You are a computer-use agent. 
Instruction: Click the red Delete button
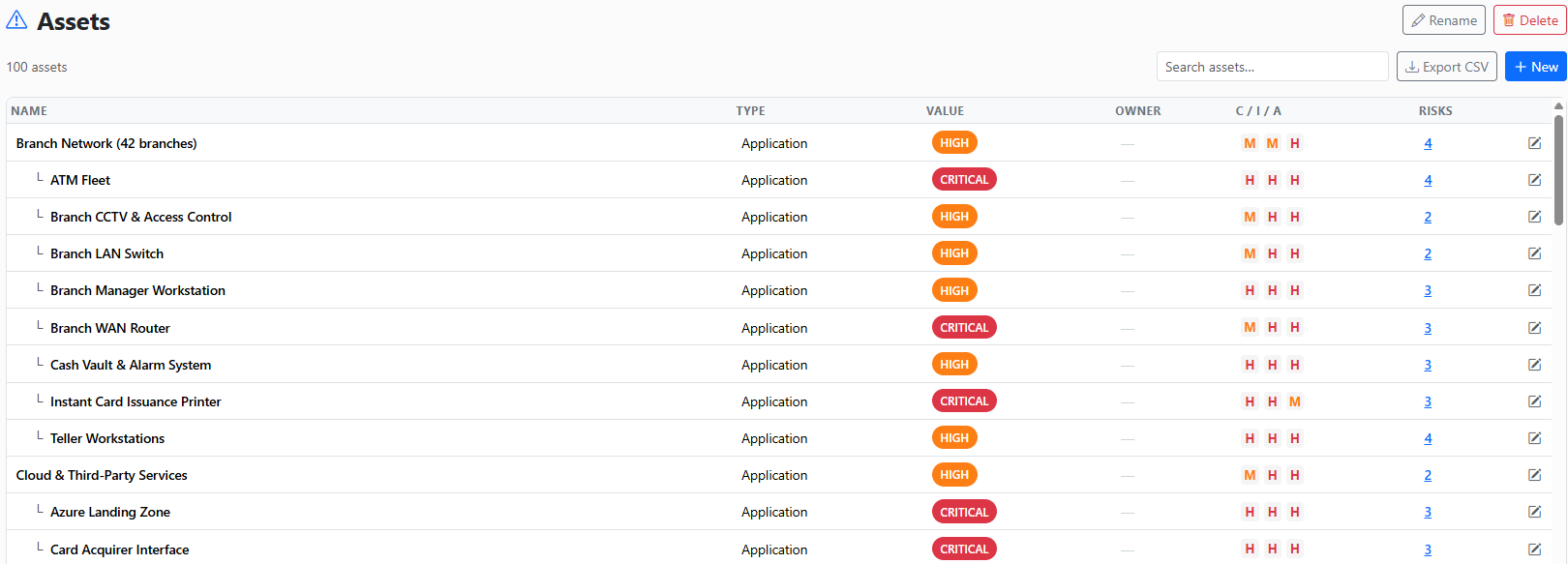coord(1530,20)
